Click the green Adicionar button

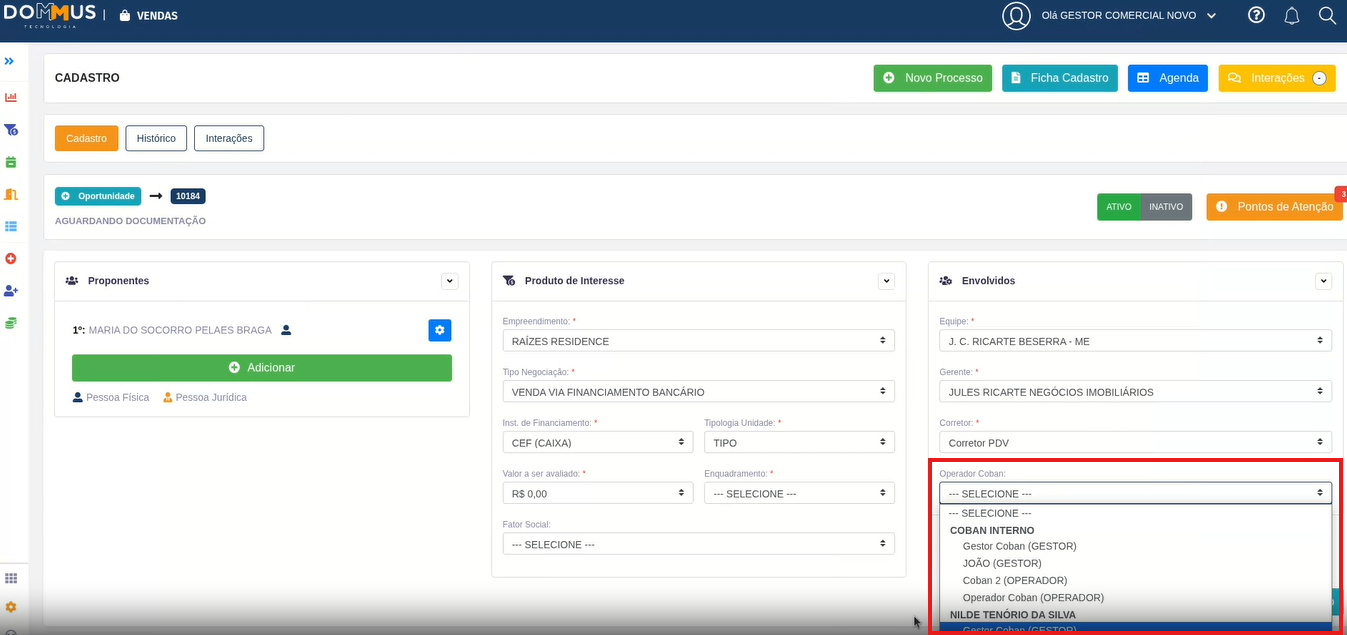[x=261, y=368]
